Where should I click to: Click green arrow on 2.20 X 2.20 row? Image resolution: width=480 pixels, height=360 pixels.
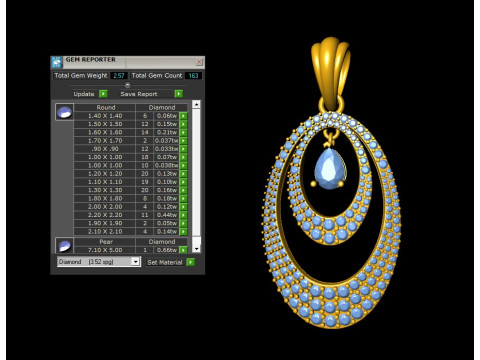pos(183,215)
